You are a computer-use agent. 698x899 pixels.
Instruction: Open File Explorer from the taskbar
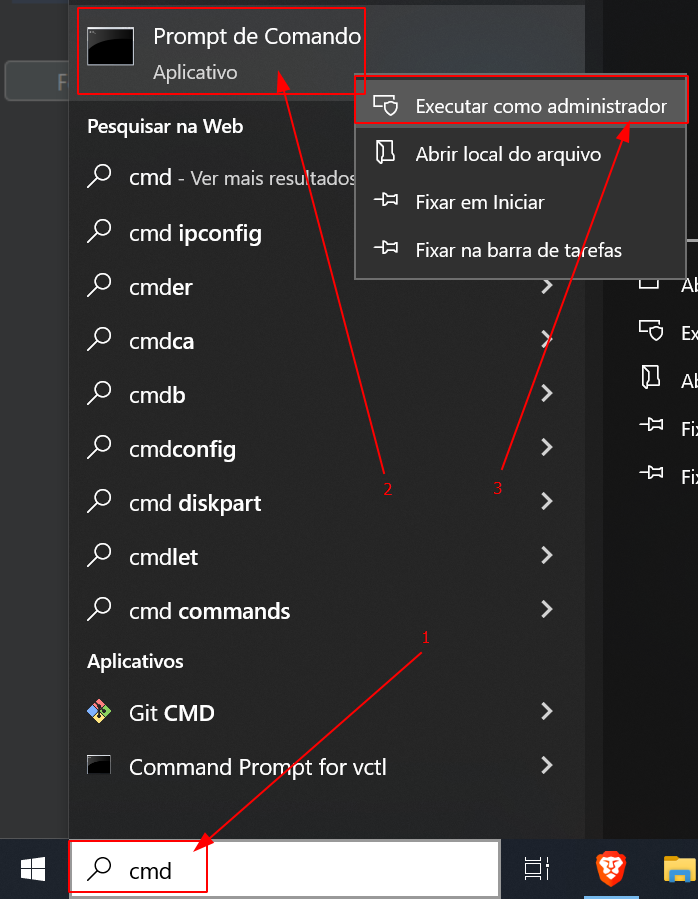pos(681,870)
